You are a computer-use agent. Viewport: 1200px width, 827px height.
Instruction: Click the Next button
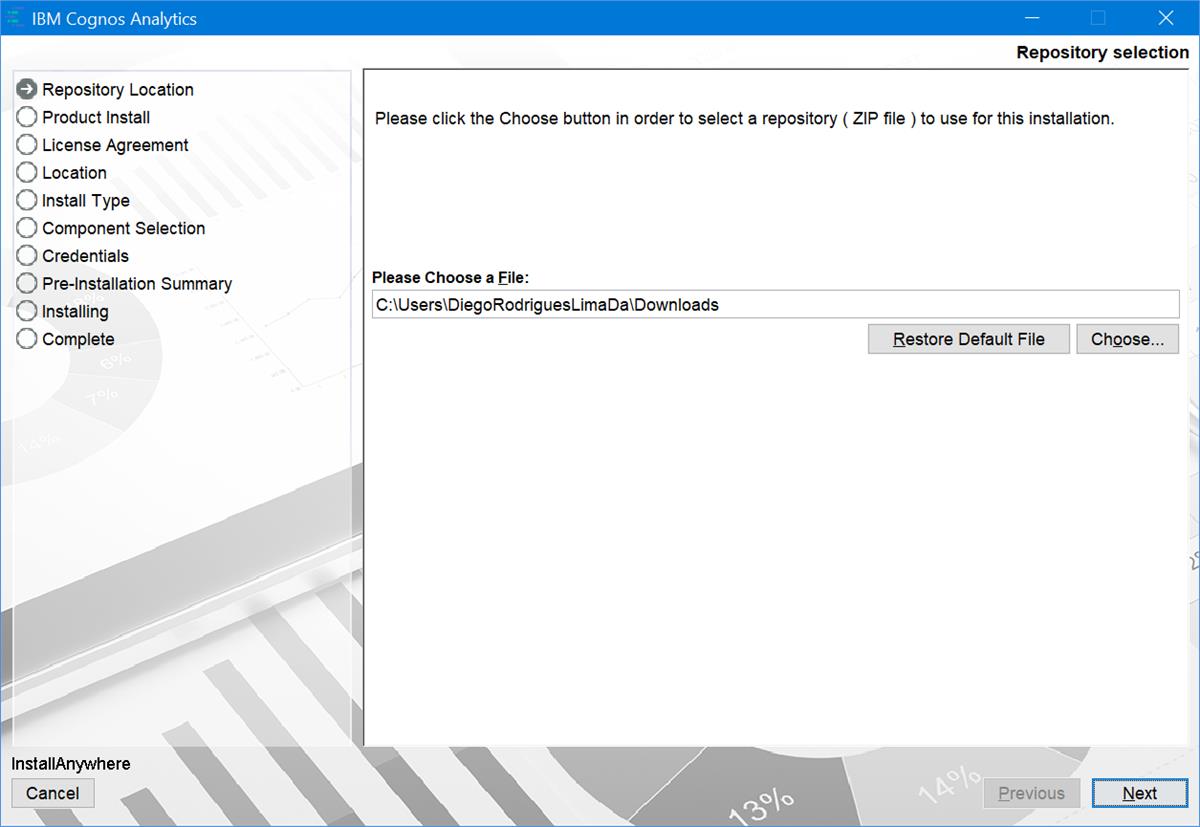(1139, 793)
